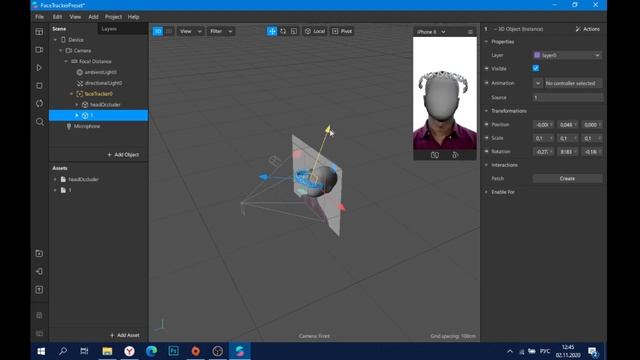640x360 pixels.
Task: Open the workspace layout icon in left sidebar
Action: tap(39, 32)
